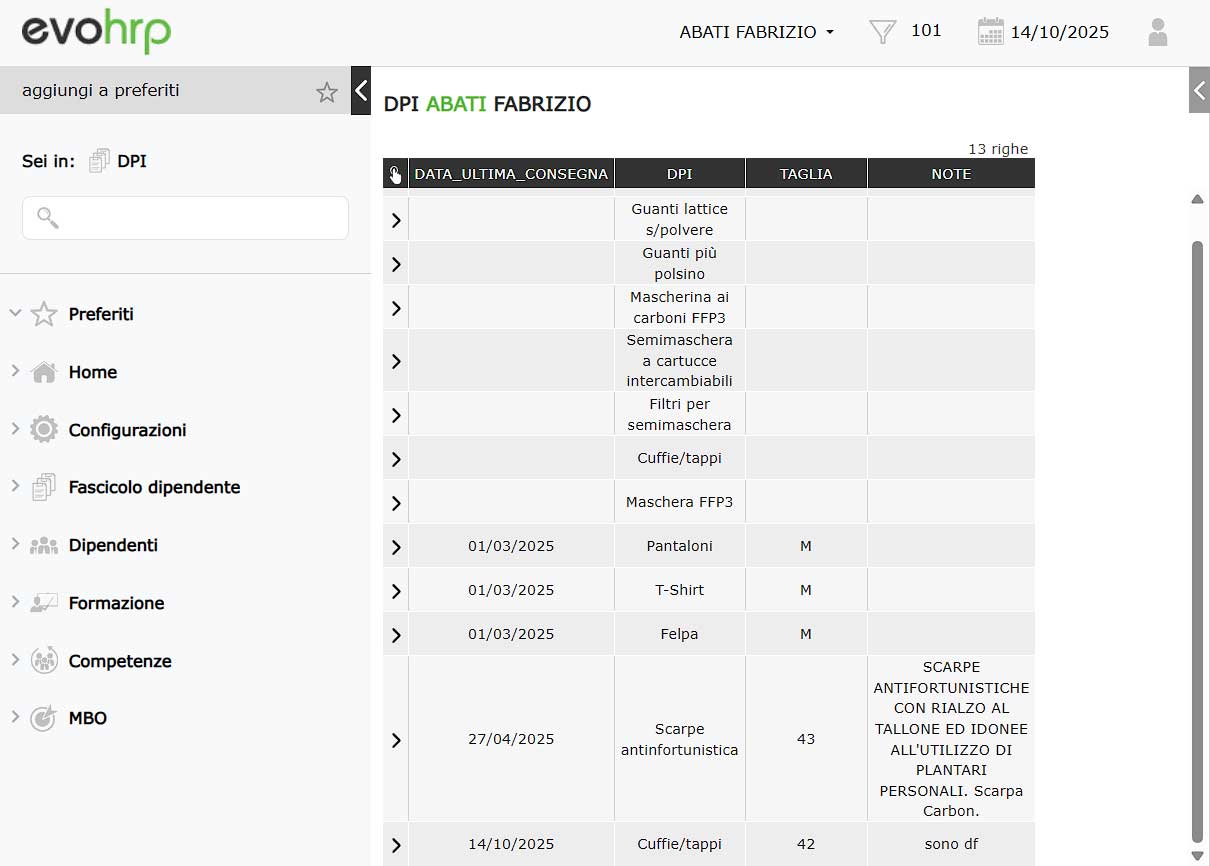Click the Competenze icon in sidebar
Image resolution: width=1210 pixels, height=866 pixels.
pos(44,661)
